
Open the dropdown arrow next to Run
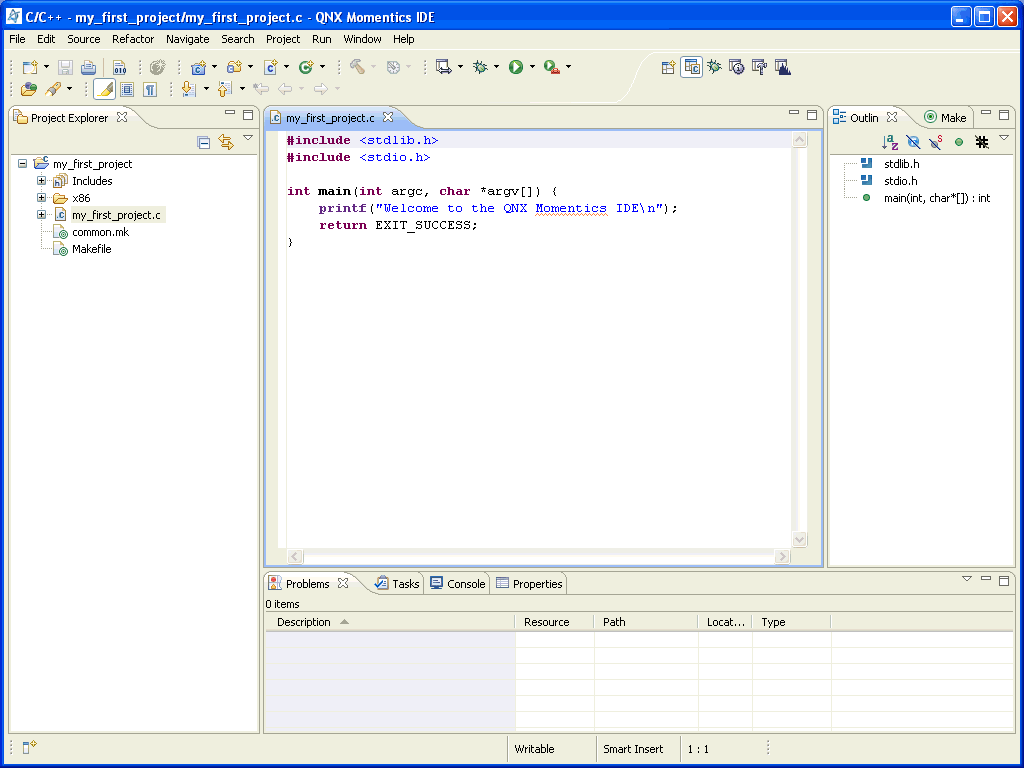point(532,67)
